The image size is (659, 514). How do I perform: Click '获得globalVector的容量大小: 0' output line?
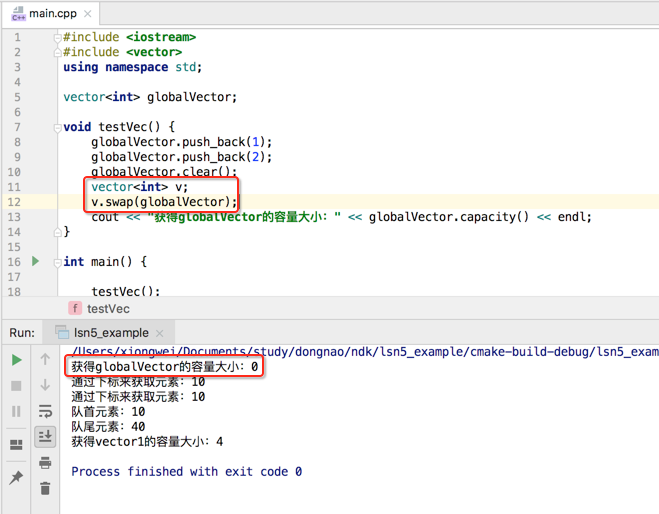pyautogui.click(x=164, y=367)
